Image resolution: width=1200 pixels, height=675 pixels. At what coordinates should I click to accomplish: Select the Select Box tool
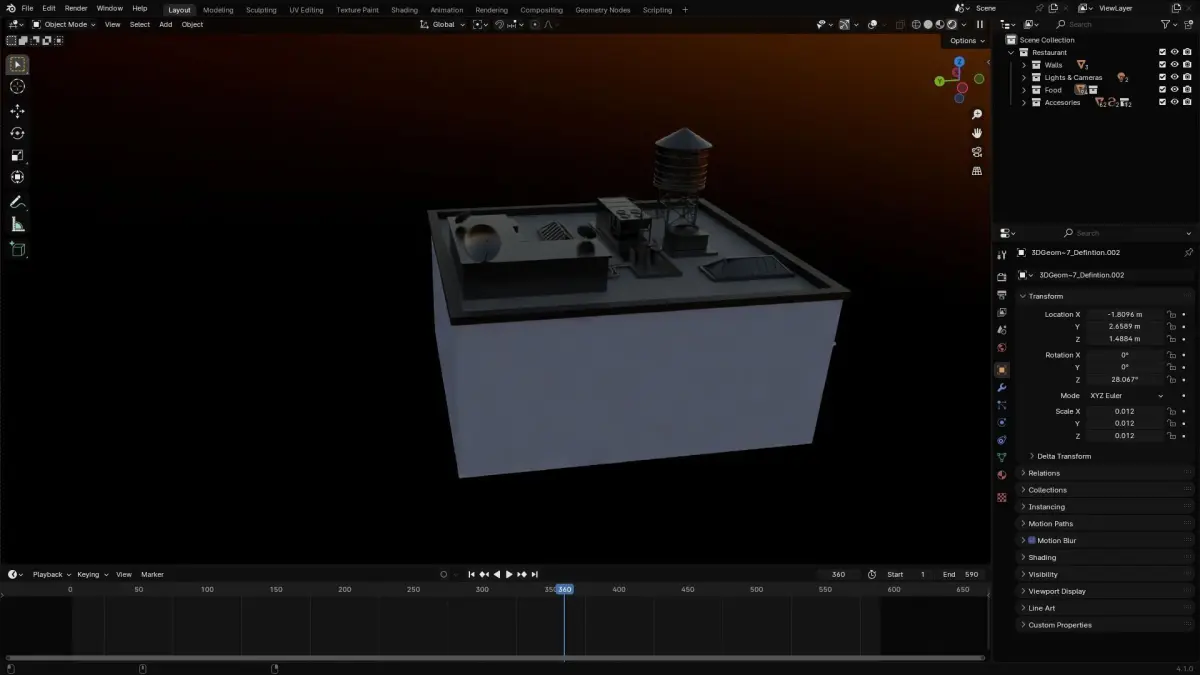pos(17,65)
